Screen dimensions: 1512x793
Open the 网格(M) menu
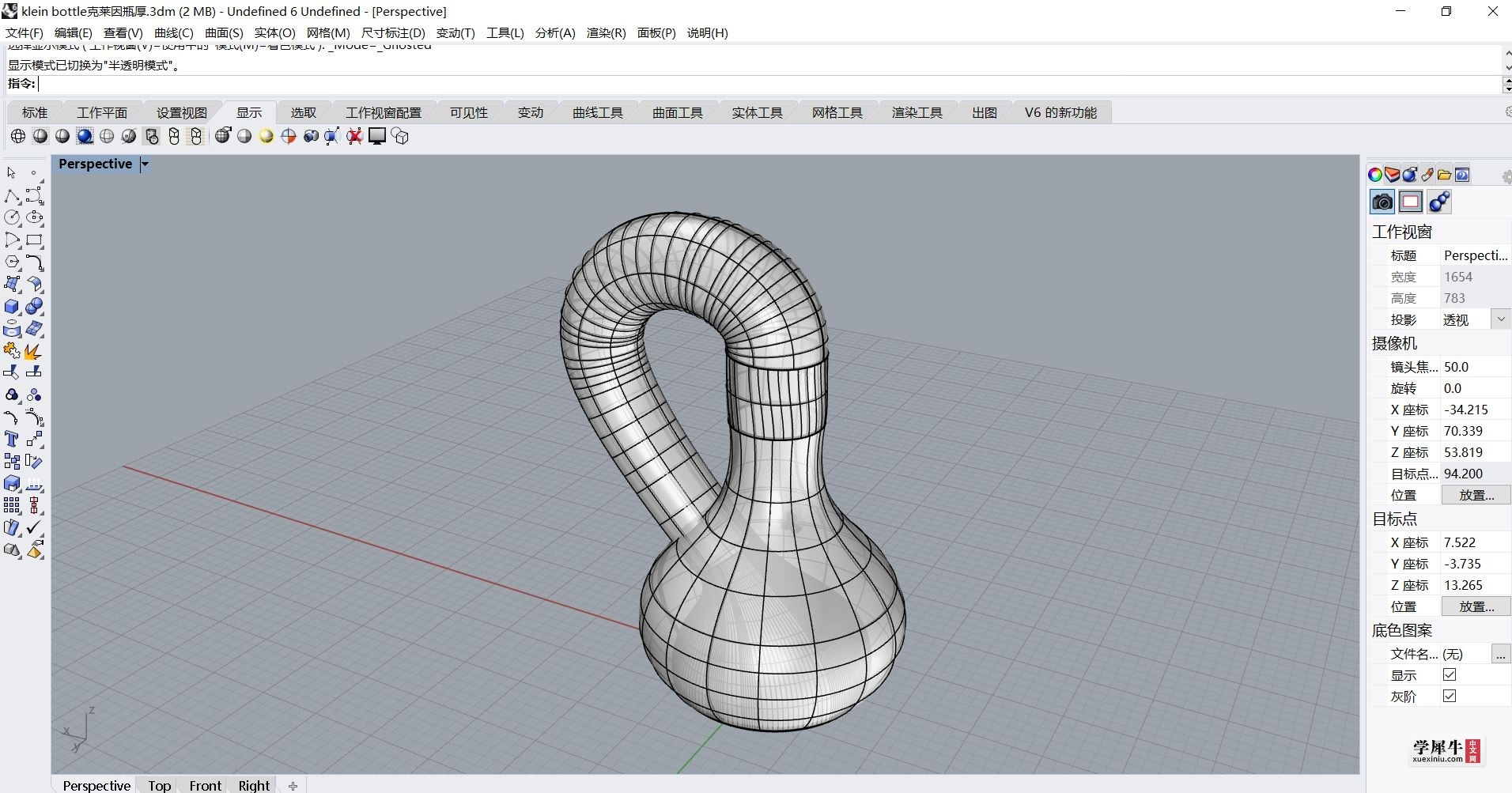(x=328, y=33)
